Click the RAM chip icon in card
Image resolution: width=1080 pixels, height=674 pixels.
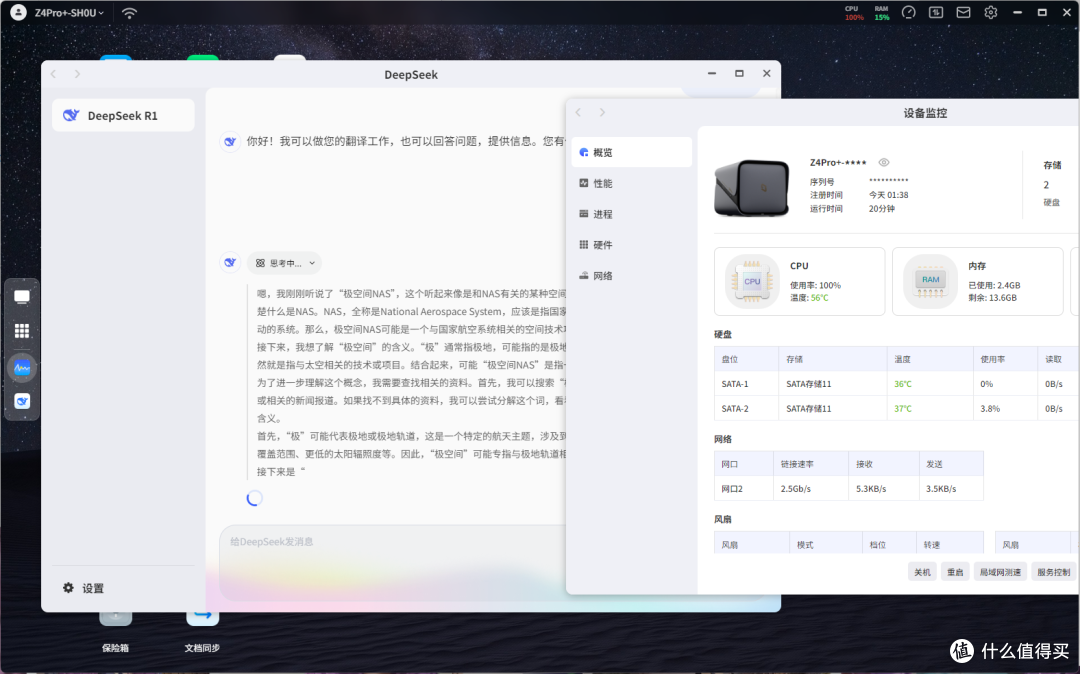[931, 281]
